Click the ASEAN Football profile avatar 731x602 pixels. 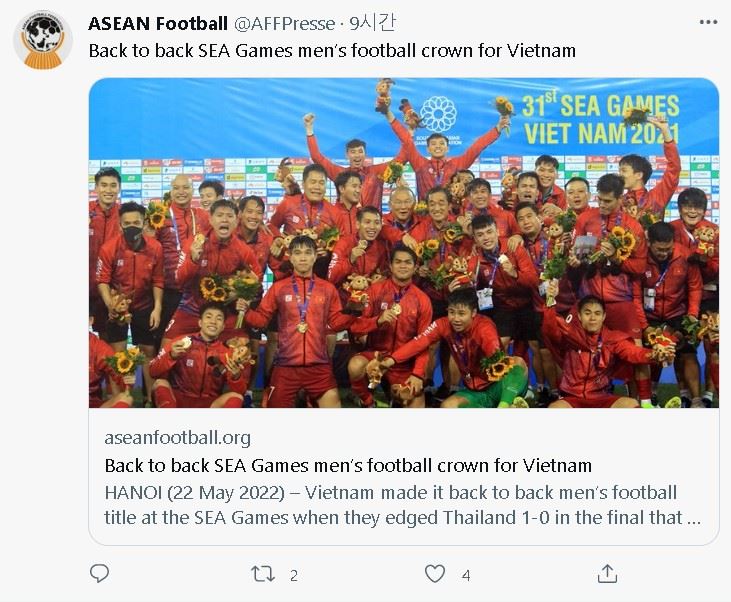point(43,40)
